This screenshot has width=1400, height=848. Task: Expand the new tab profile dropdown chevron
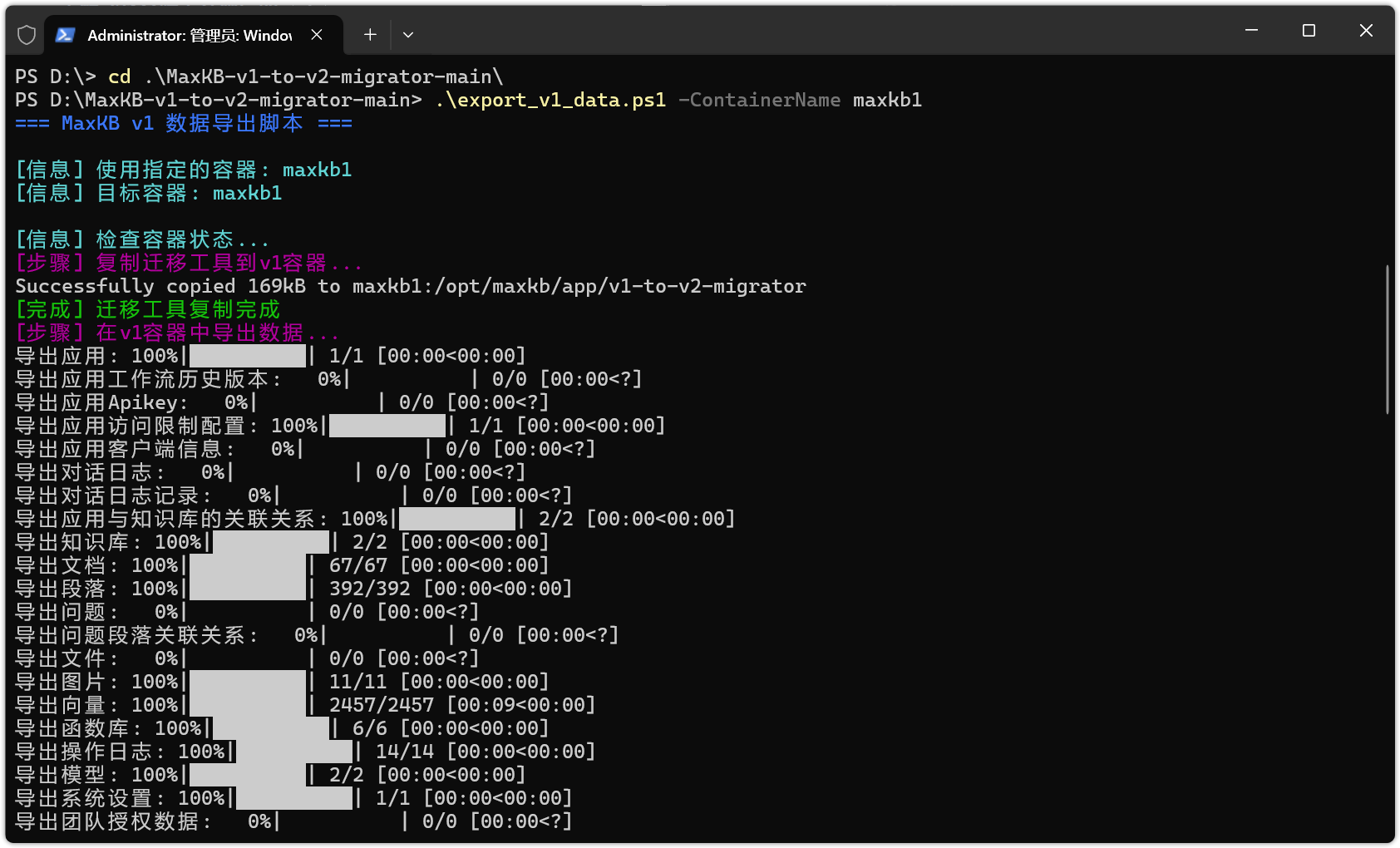click(x=408, y=35)
